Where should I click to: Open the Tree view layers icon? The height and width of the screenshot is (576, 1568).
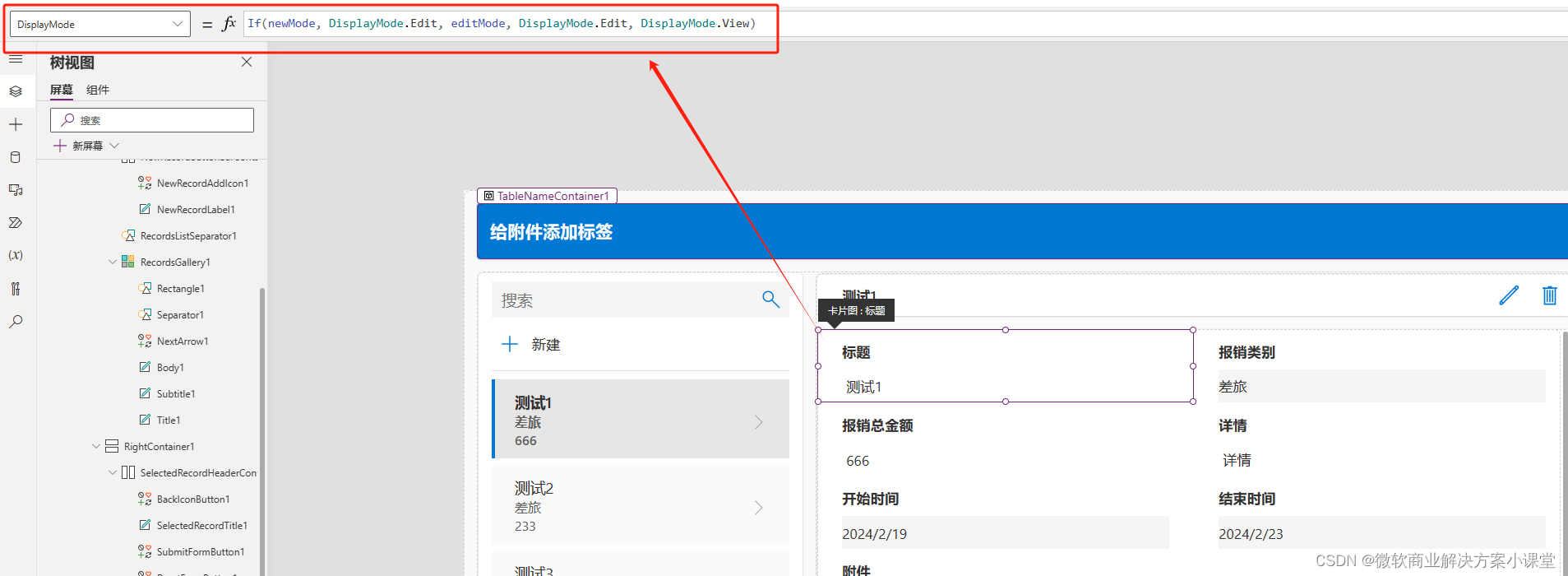click(16, 91)
